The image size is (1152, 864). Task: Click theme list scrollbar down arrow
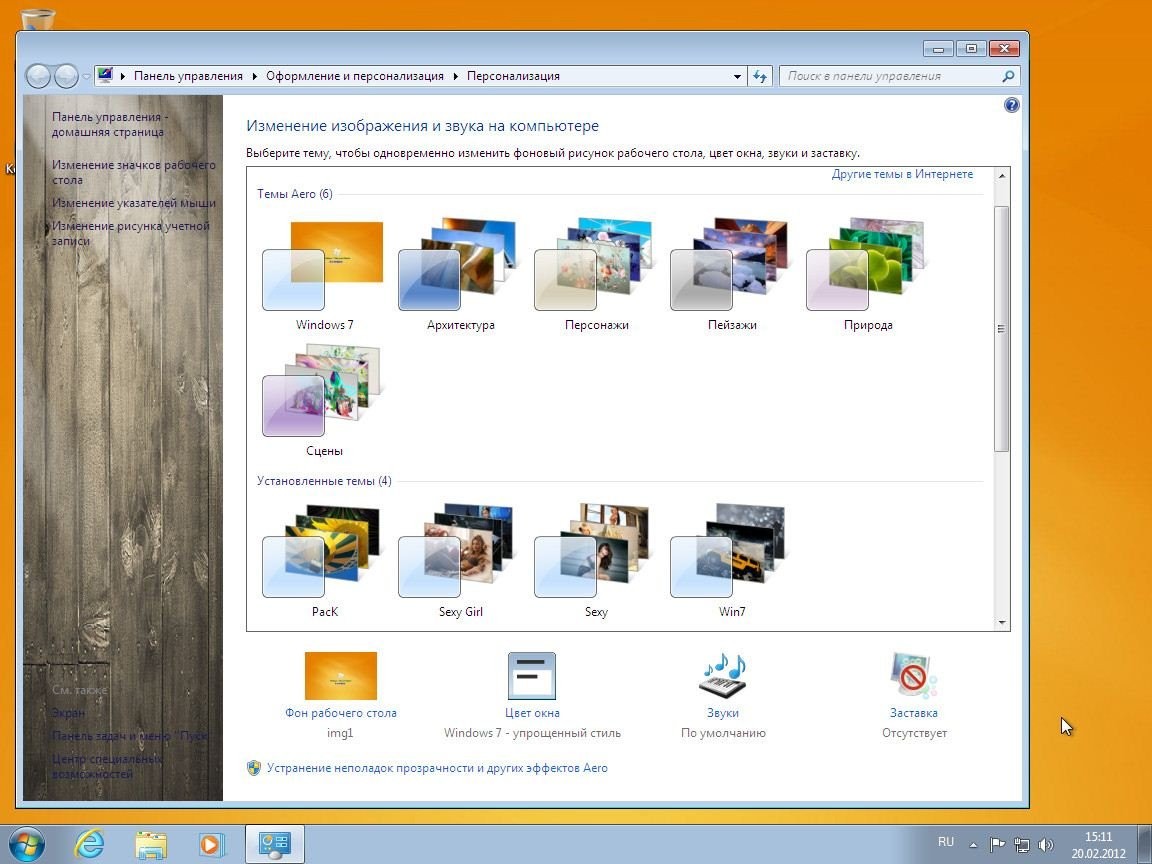(x=1001, y=622)
